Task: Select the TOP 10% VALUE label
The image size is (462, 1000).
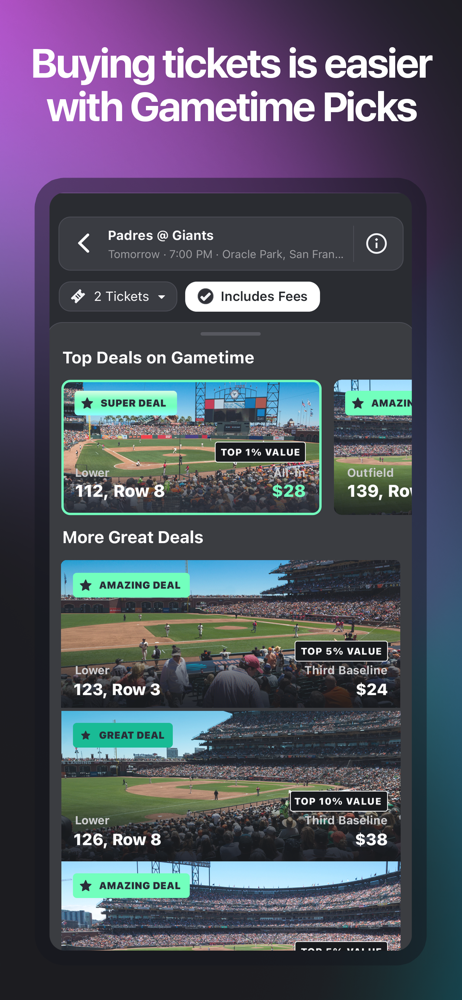Action: [339, 801]
